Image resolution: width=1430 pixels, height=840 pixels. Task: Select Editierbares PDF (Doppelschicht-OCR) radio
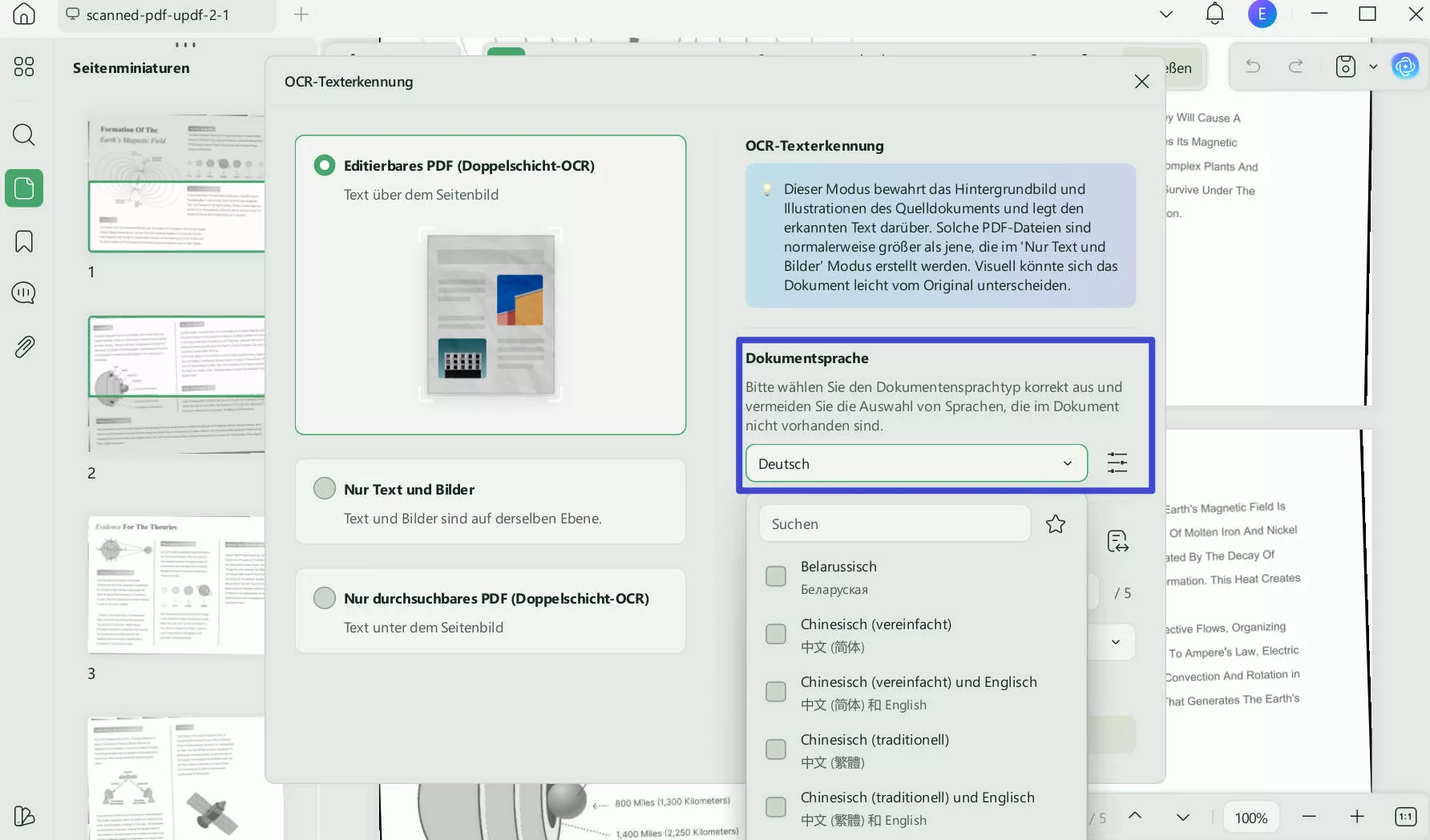click(325, 165)
